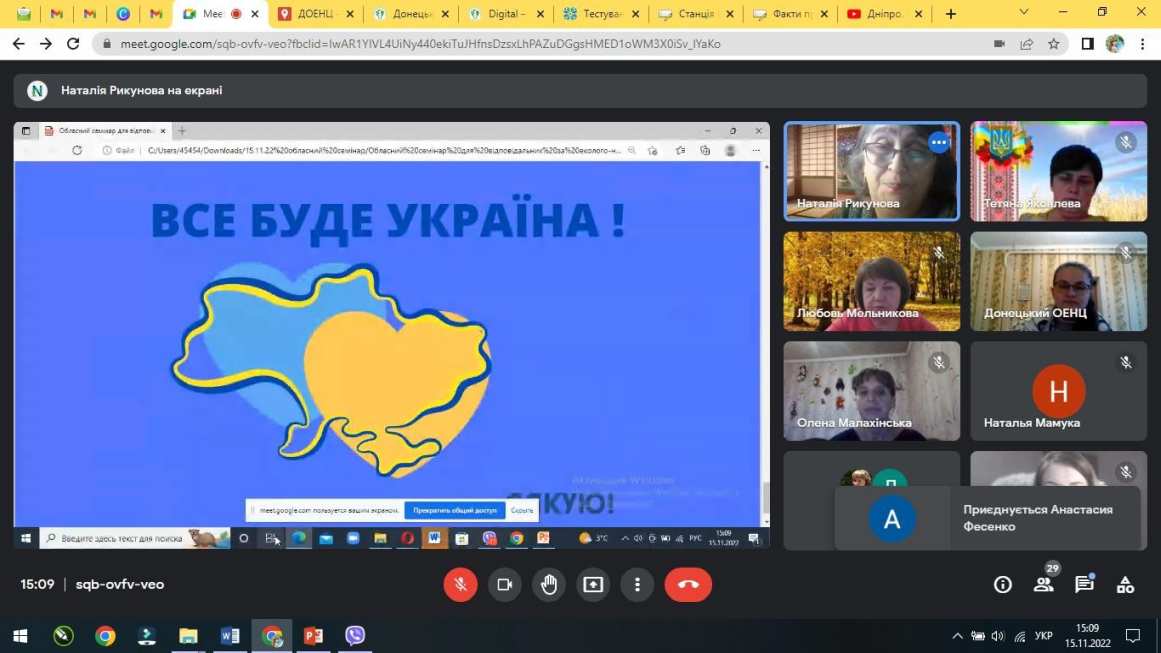Screen dimensions: 1161x653
Task: Open more options three-dot menu in Meet
Action: point(638,584)
